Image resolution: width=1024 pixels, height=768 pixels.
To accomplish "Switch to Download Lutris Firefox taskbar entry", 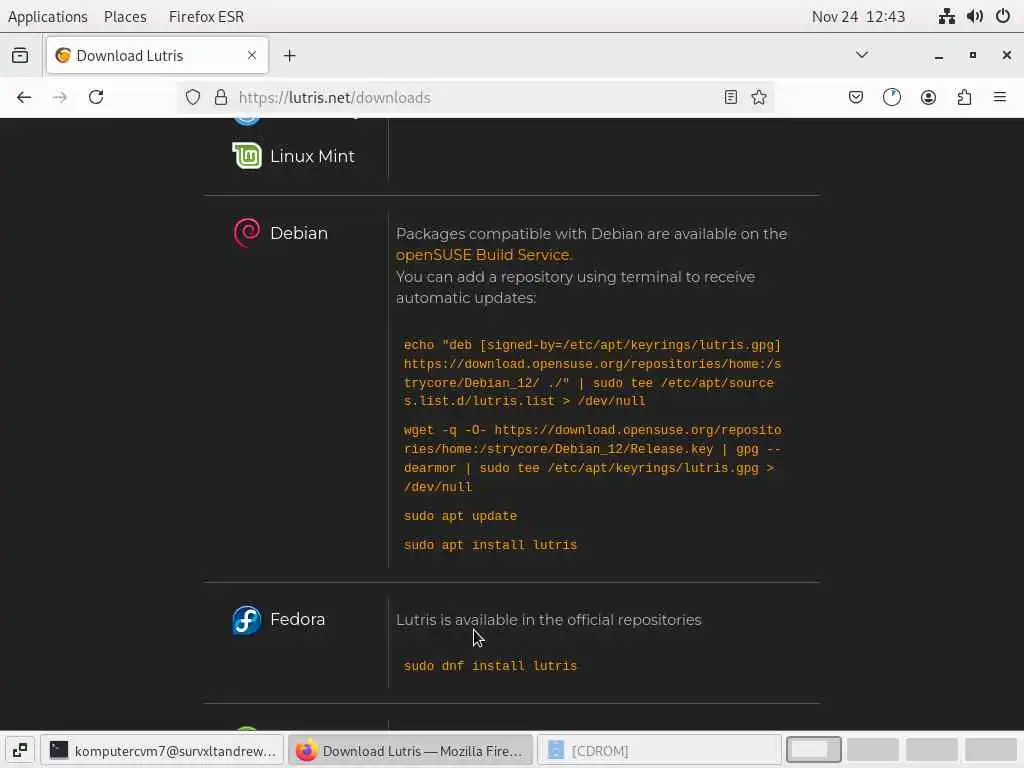I will pos(411,750).
